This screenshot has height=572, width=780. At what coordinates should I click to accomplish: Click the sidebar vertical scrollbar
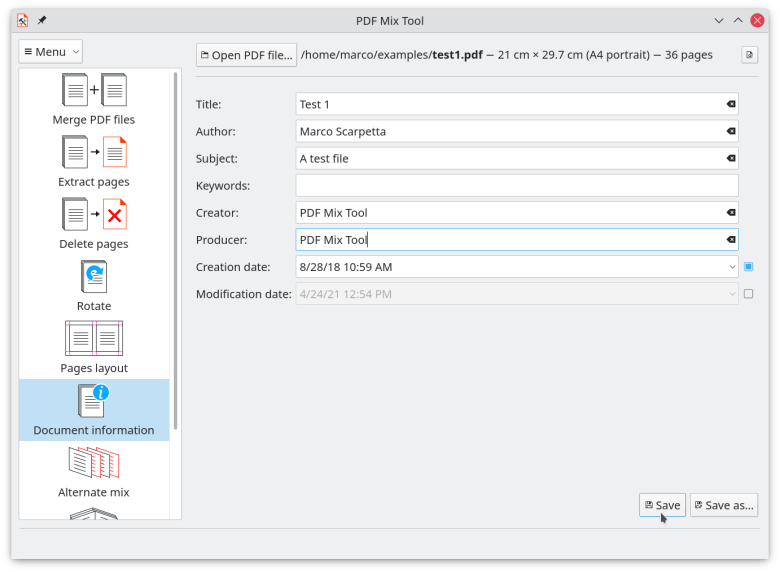click(x=176, y=250)
